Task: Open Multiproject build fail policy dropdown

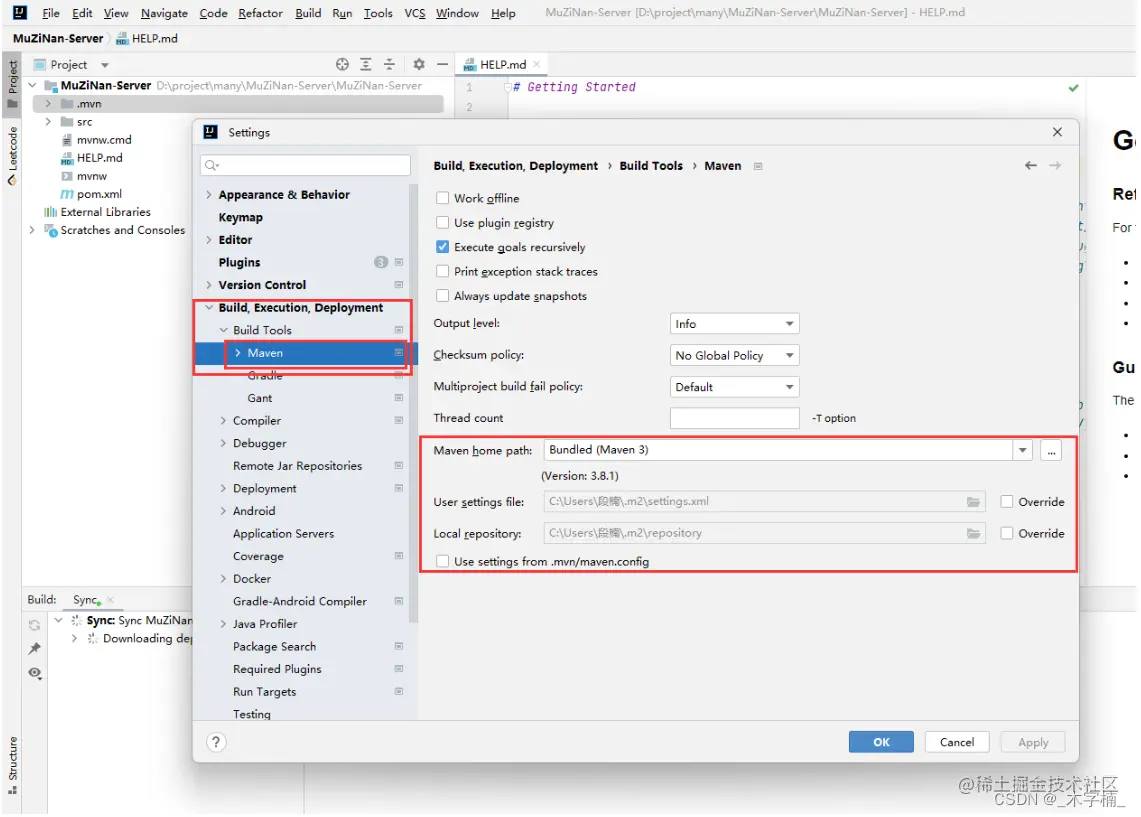Action: 734,387
